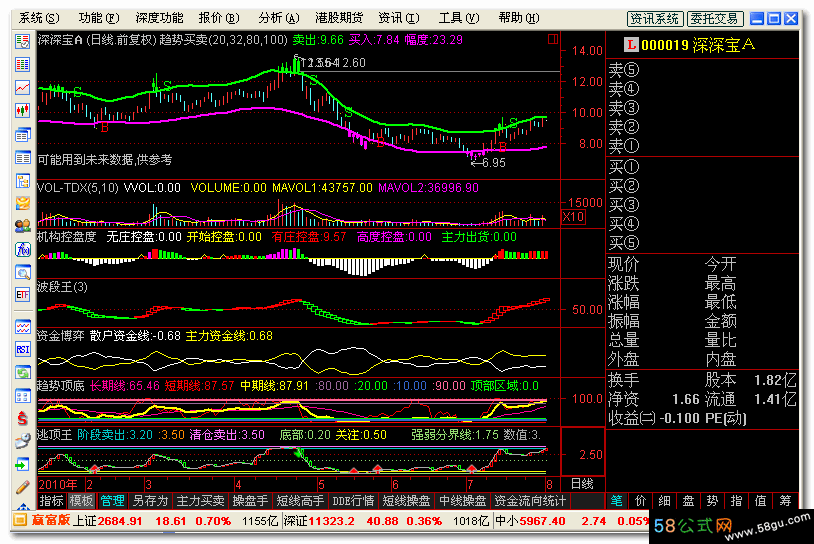Select the 筹 tab in right panel

pyautogui.click(x=785, y=500)
